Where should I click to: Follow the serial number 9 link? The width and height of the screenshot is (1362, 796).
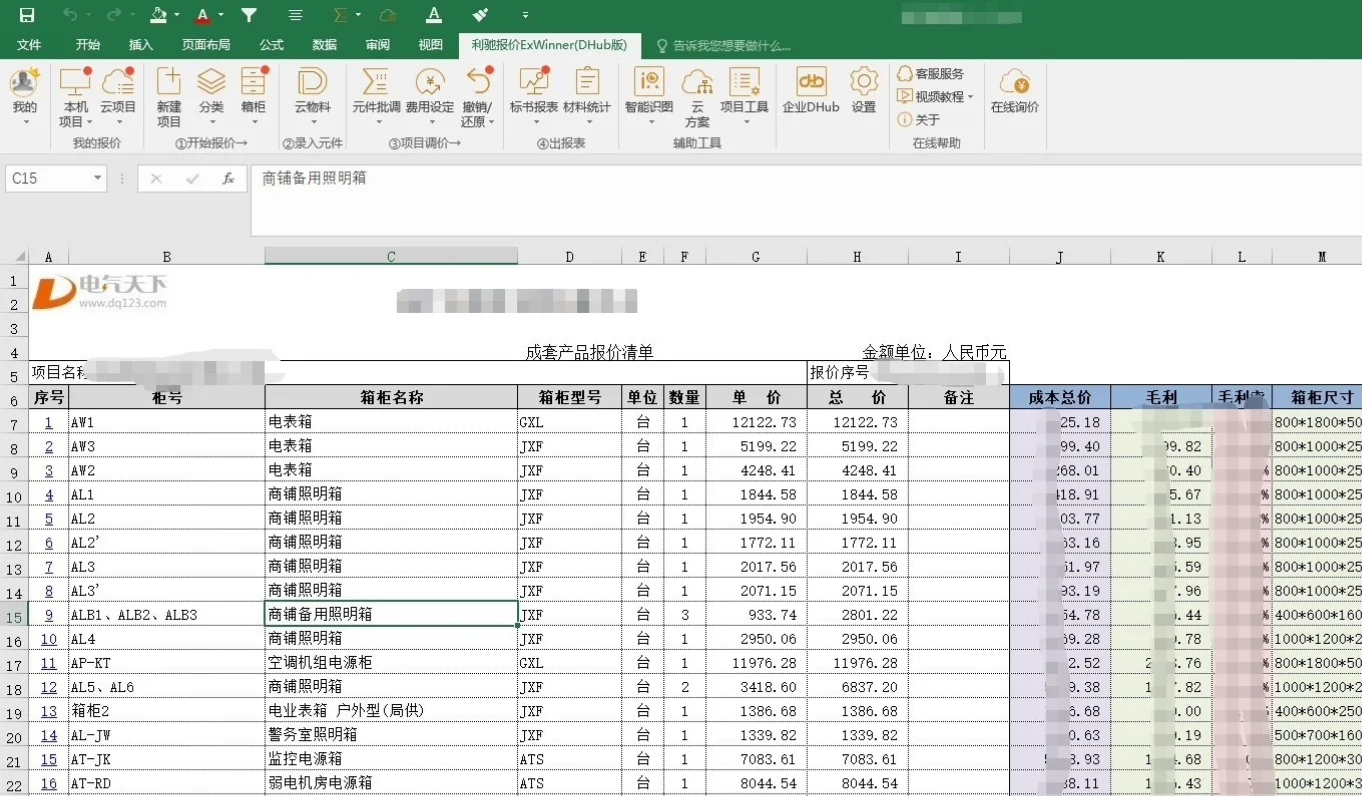[x=49, y=615]
